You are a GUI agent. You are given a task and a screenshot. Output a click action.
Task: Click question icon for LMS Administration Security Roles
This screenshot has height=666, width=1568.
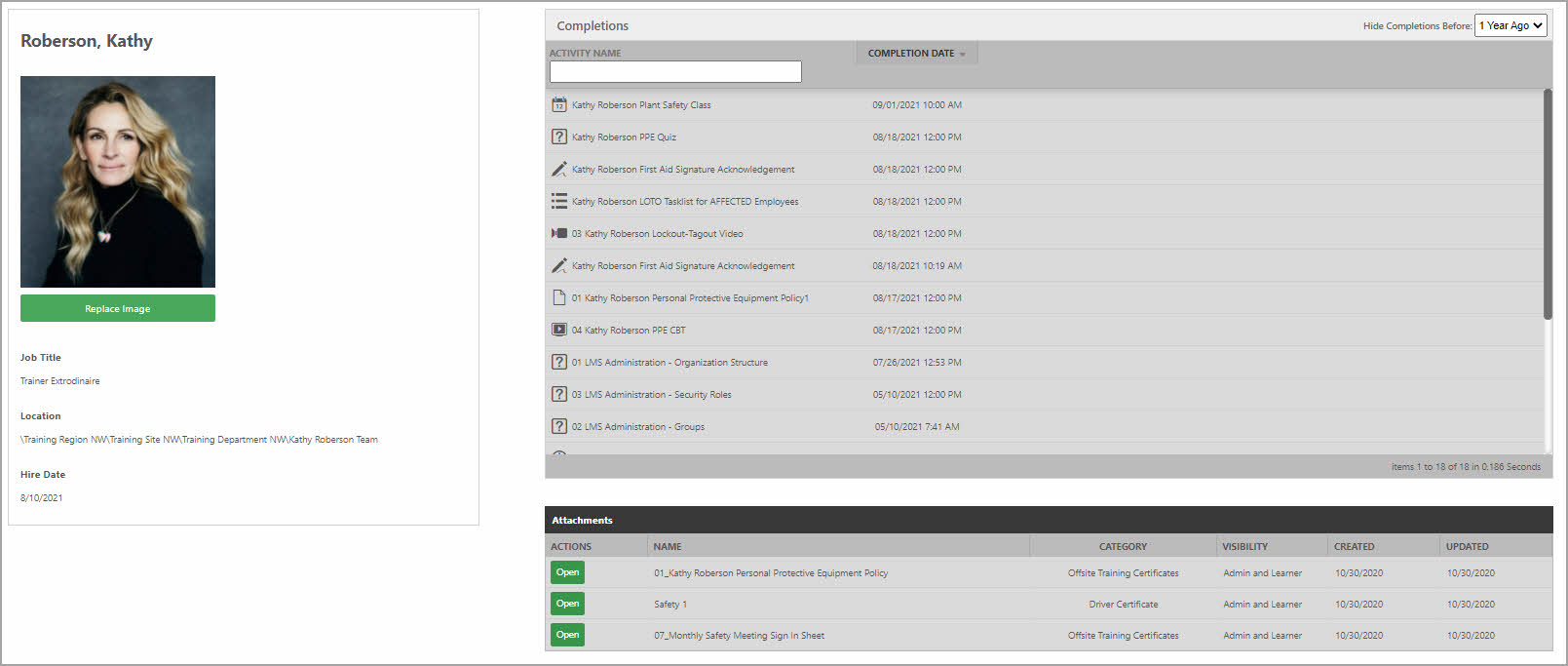[x=559, y=394]
